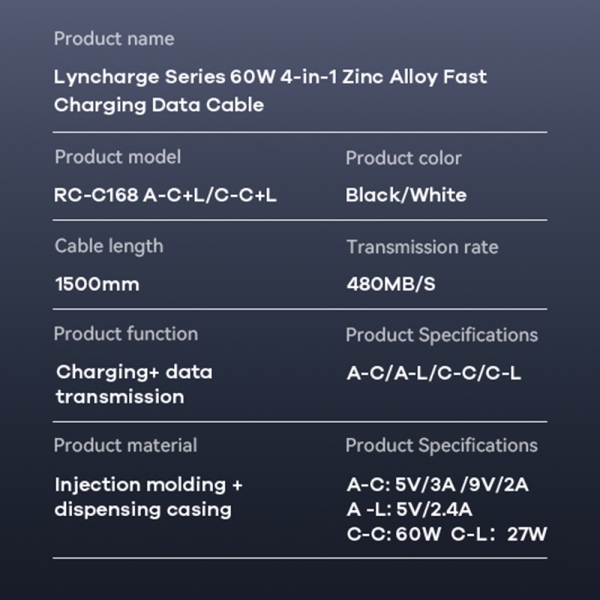600x600 pixels.
Task: Select the 'C-C: 60W C-L: 27W' line
Action: (x=447, y=534)
